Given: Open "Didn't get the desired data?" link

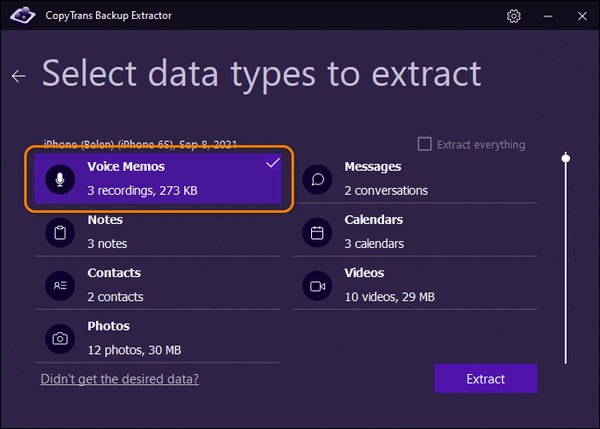Looking at the screenshot, I should (x=120, y=378).
